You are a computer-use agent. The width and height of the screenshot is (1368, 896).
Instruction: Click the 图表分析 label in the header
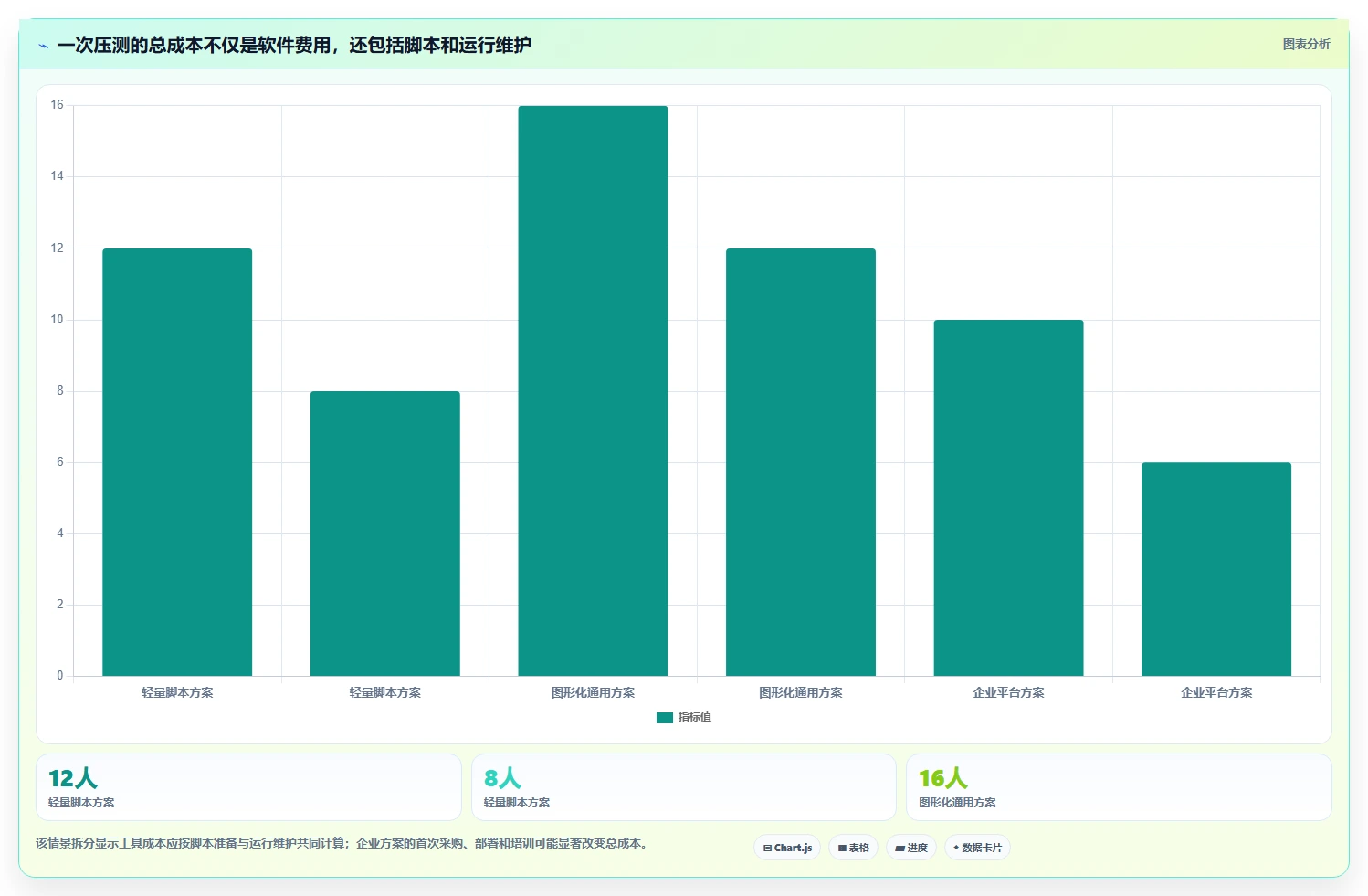(x=1306, y=44)
